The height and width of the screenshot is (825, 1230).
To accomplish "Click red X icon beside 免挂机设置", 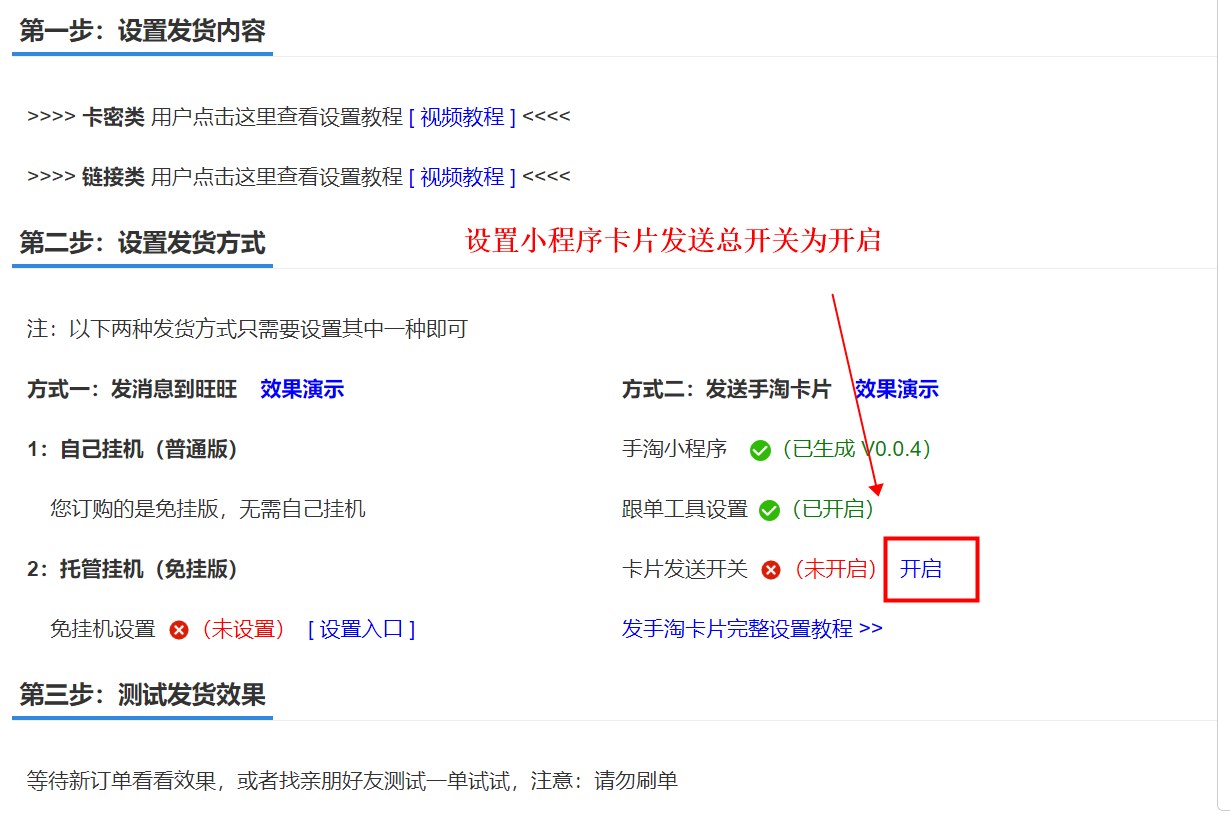I will (179, 630).
